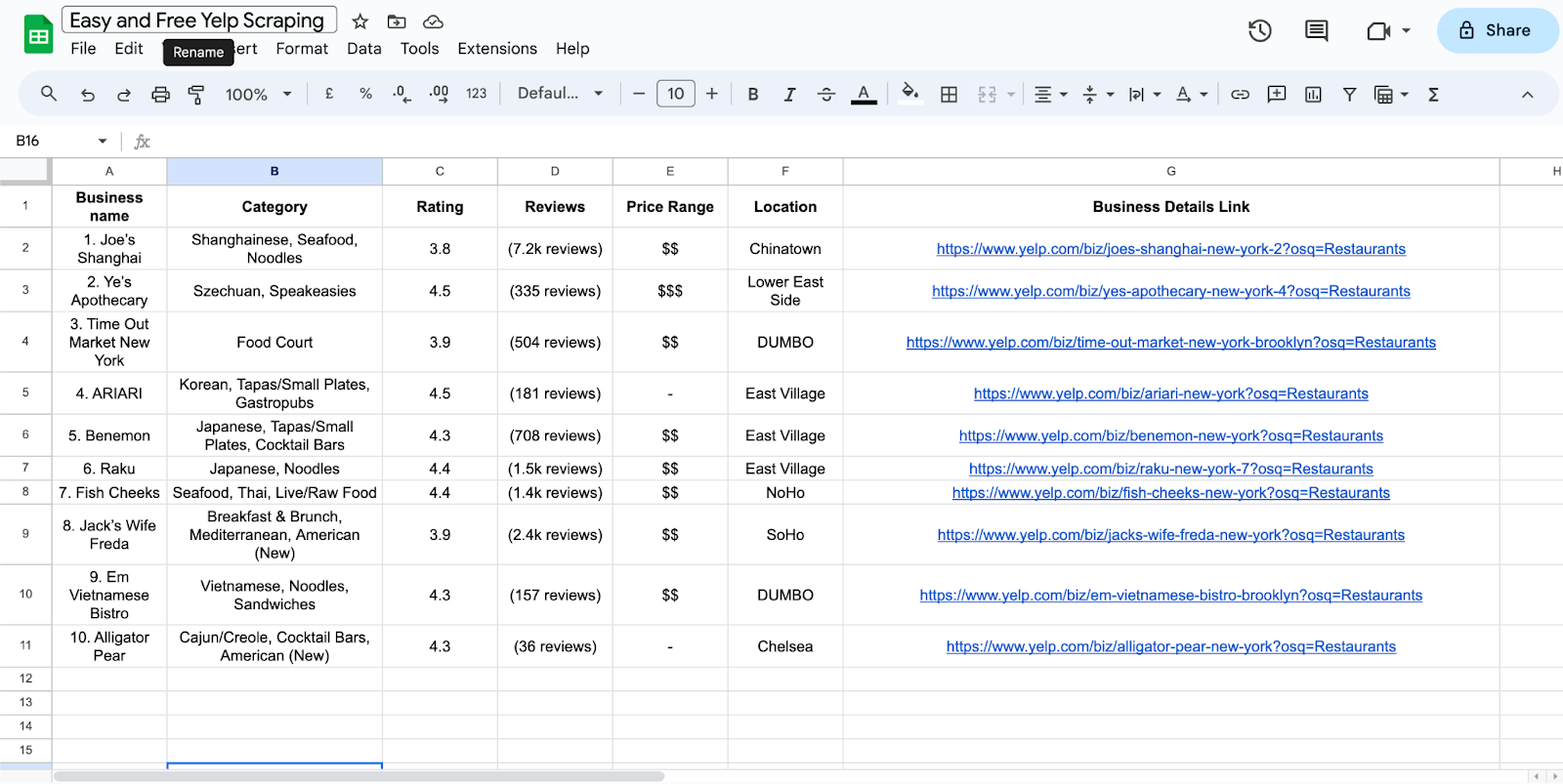This screenshot has height=784, width=1563.
Task: Open the Raku Yelp link
Action: (x=1170, y=469)
